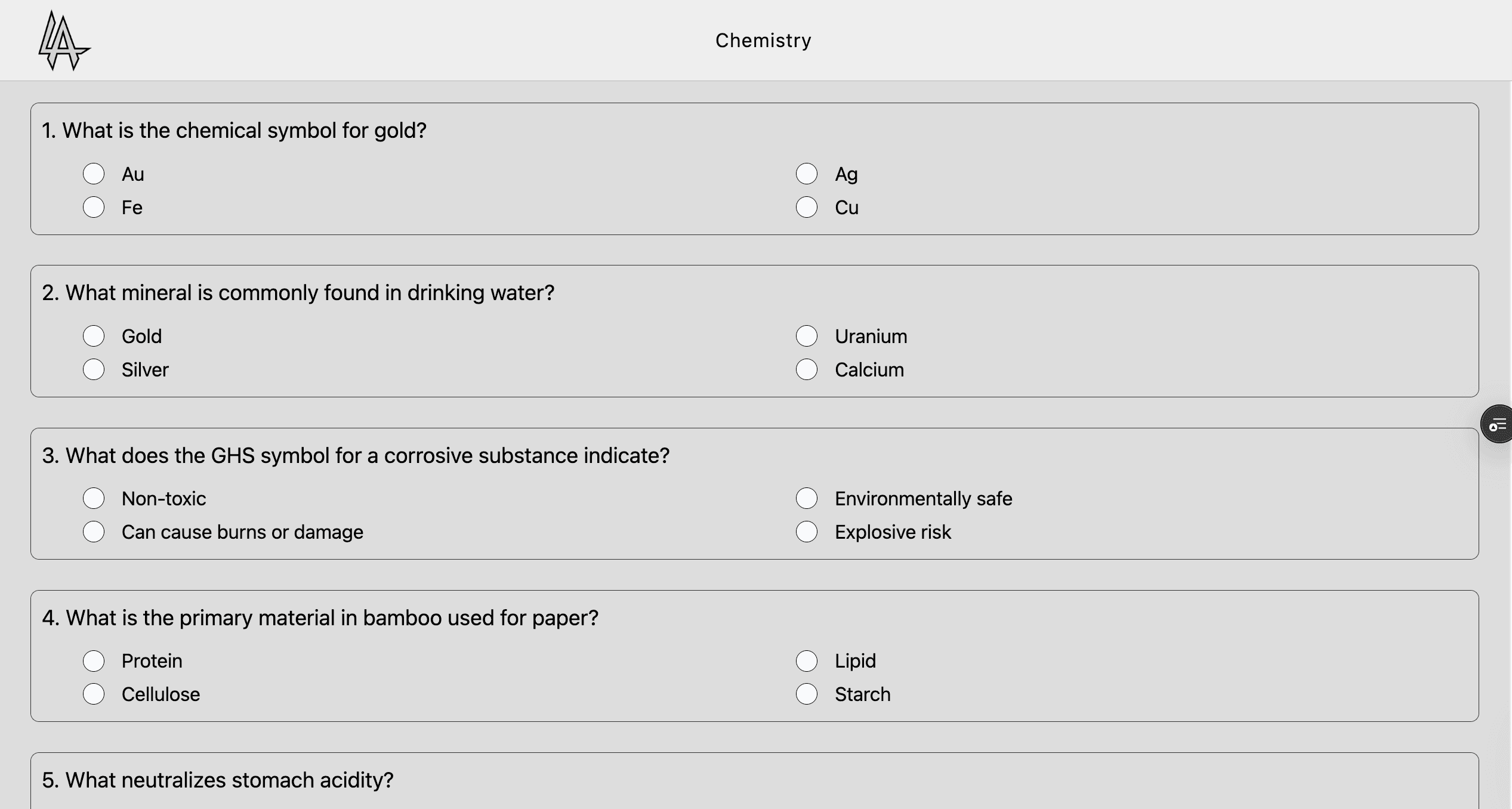
Task: Select Fe for the gold symbol question
Action: 94,208
